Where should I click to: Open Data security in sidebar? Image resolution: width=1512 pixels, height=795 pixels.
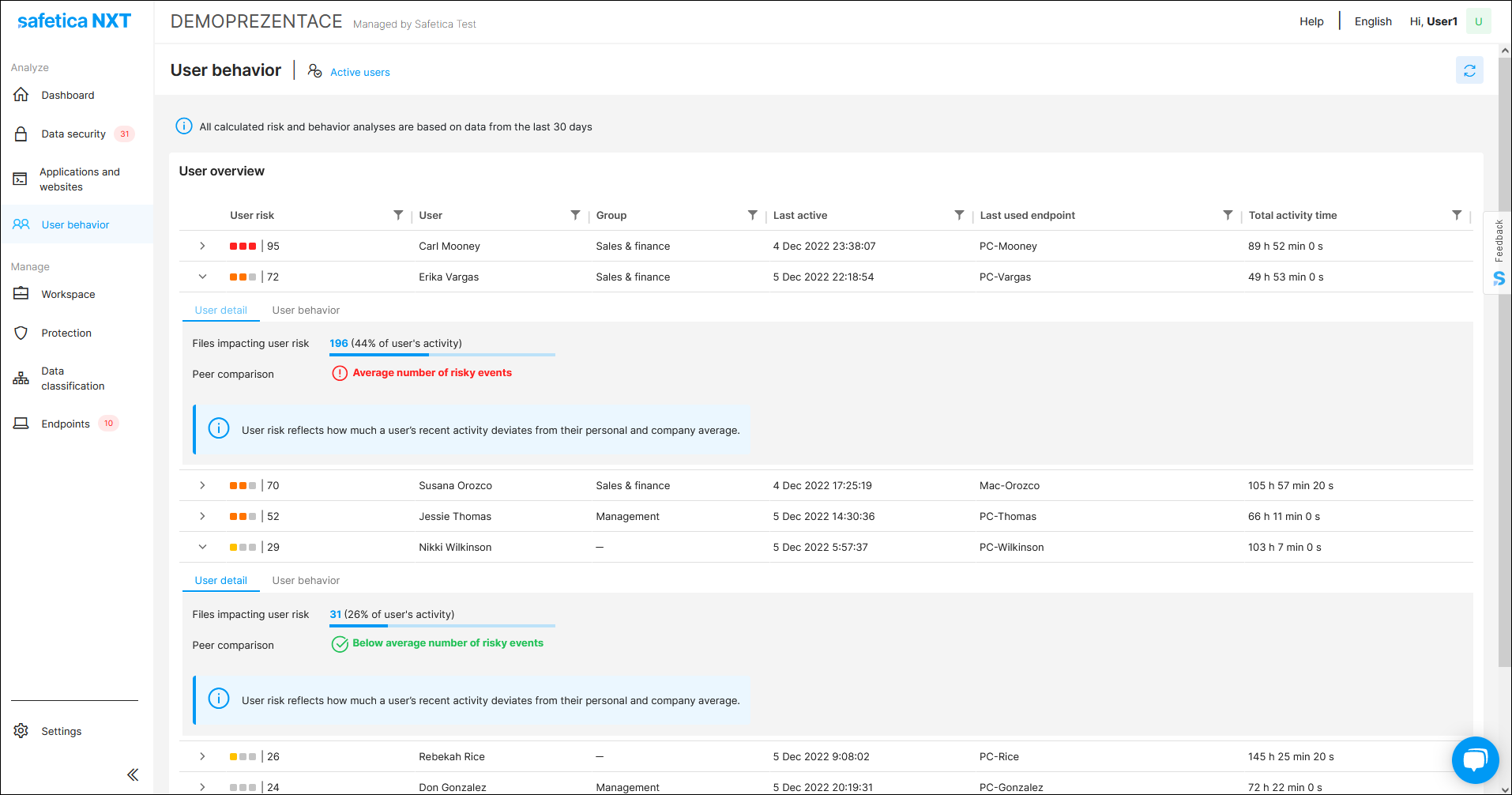[x=73, y=134]
